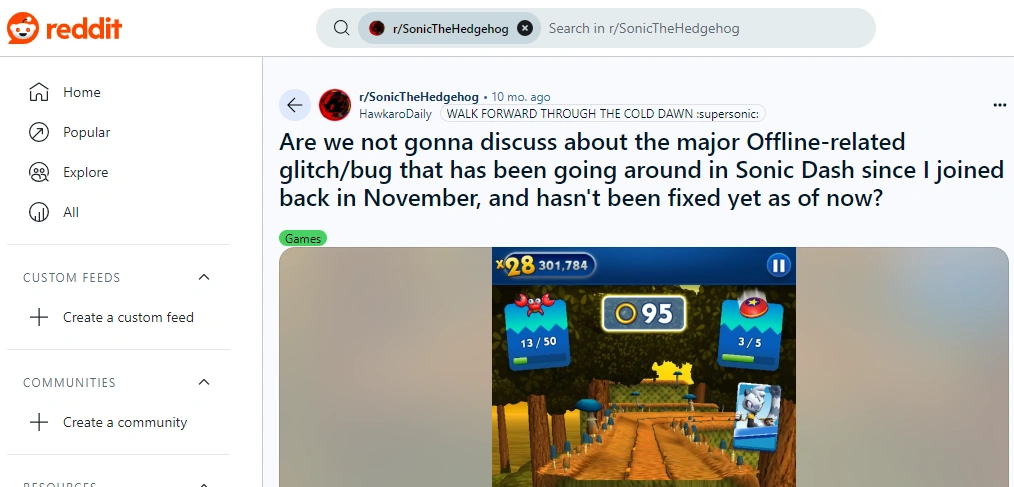
Task: Remove the r/SonicTheHedgehog search filter
Action: pyautogui.click(x=525, y=28)
